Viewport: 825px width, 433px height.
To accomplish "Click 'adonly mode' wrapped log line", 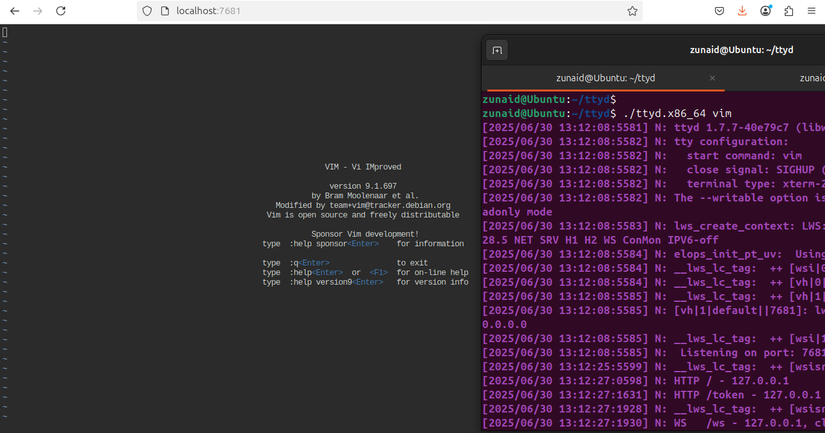I will point(517,212).
